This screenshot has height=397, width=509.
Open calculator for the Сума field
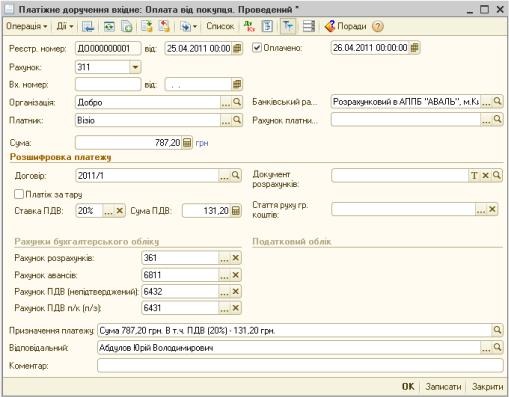tap(187, 143)
